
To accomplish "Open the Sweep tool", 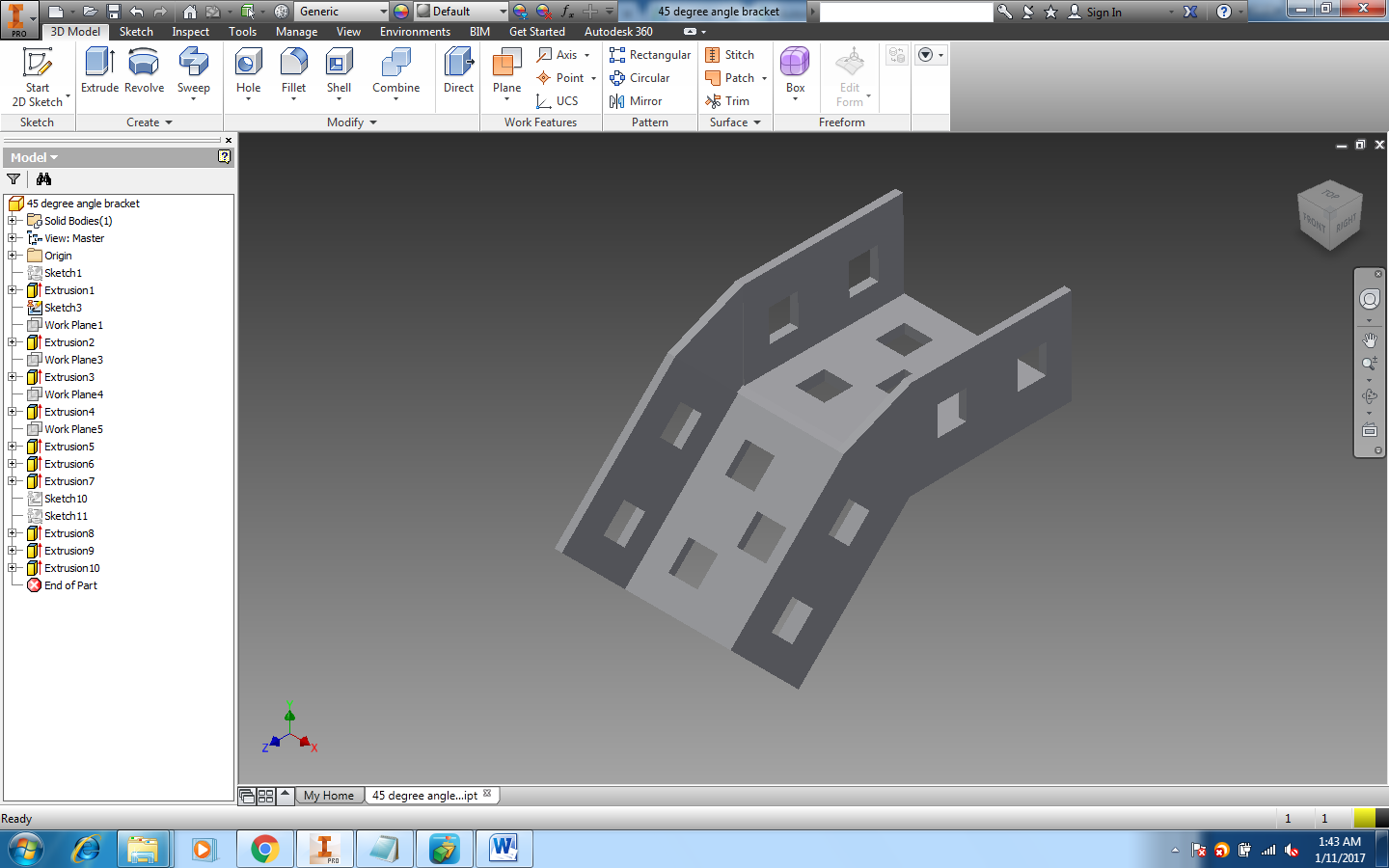I will coord(193,72).
